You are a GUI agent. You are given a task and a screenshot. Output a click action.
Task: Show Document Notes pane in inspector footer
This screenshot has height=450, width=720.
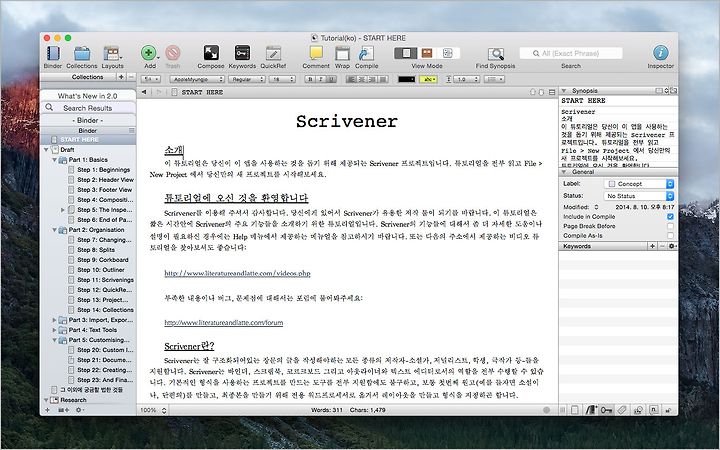(575, 410)
